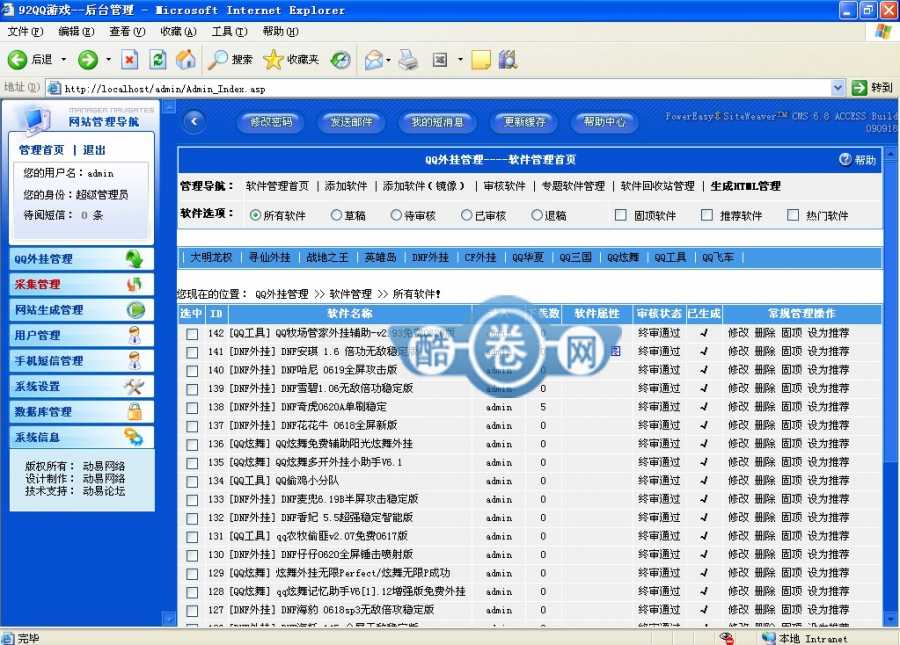900x645 pixels.
Task: Open the Home page icon
Action: [185, 59]
